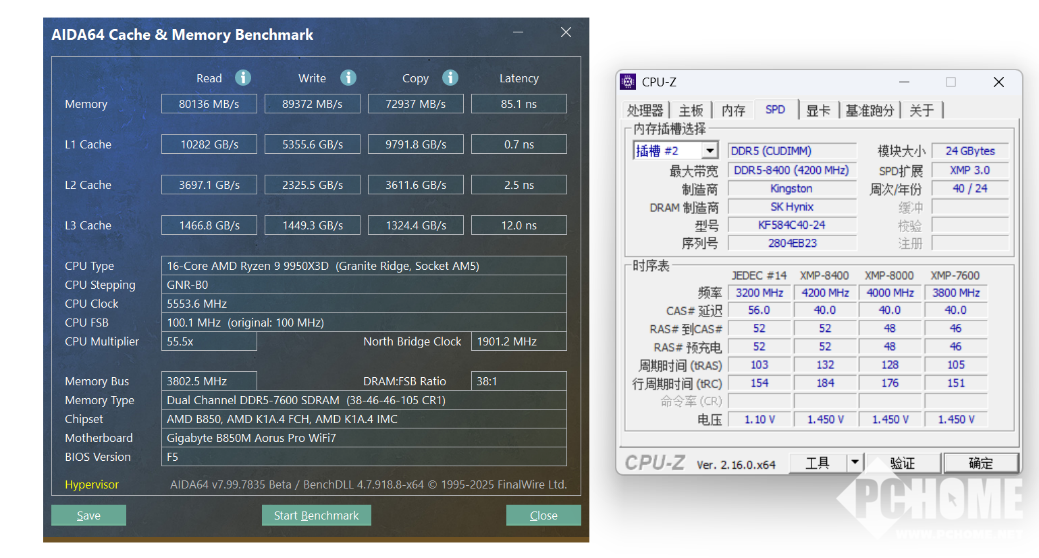Click the XMP-7600 tRC value 151

coord(956,383)
